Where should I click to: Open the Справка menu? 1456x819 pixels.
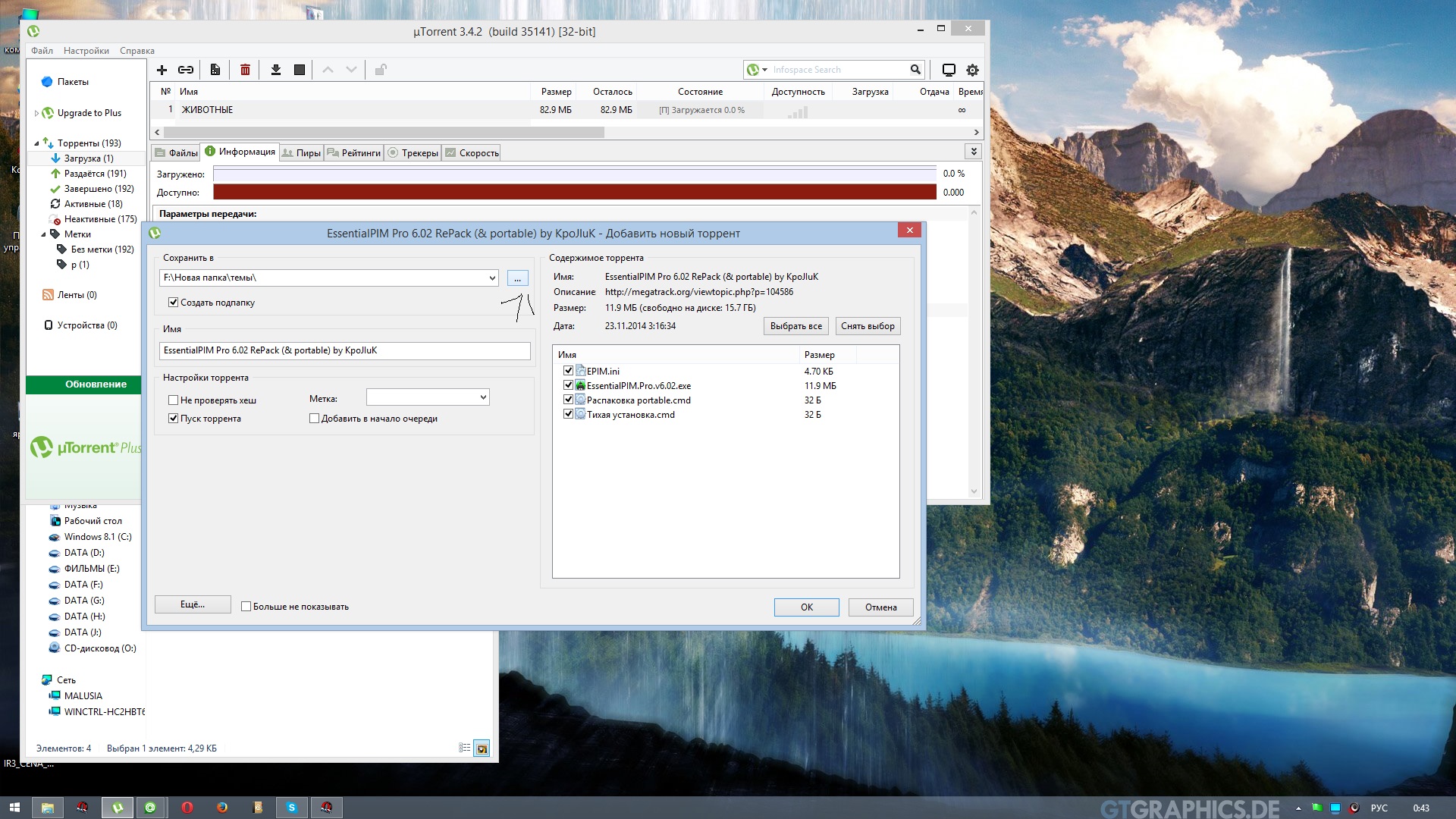137,51
